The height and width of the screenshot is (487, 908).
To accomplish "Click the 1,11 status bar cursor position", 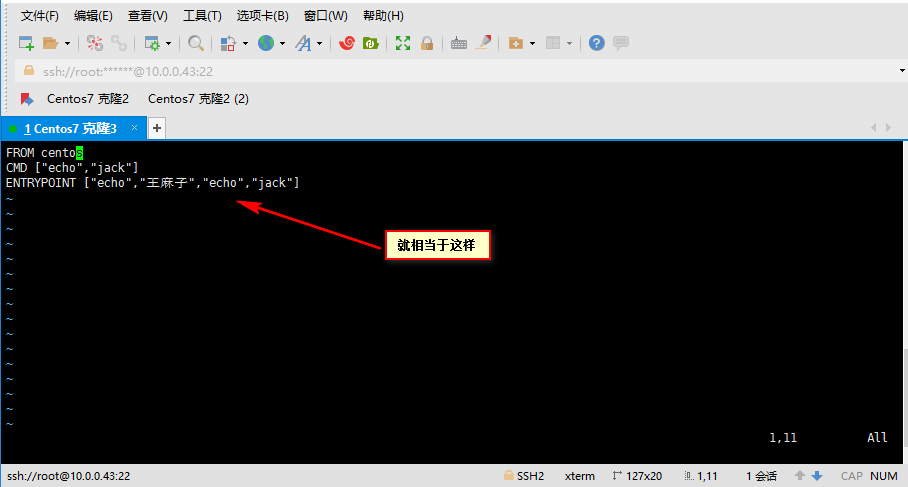I will click(x=701, y=476).
